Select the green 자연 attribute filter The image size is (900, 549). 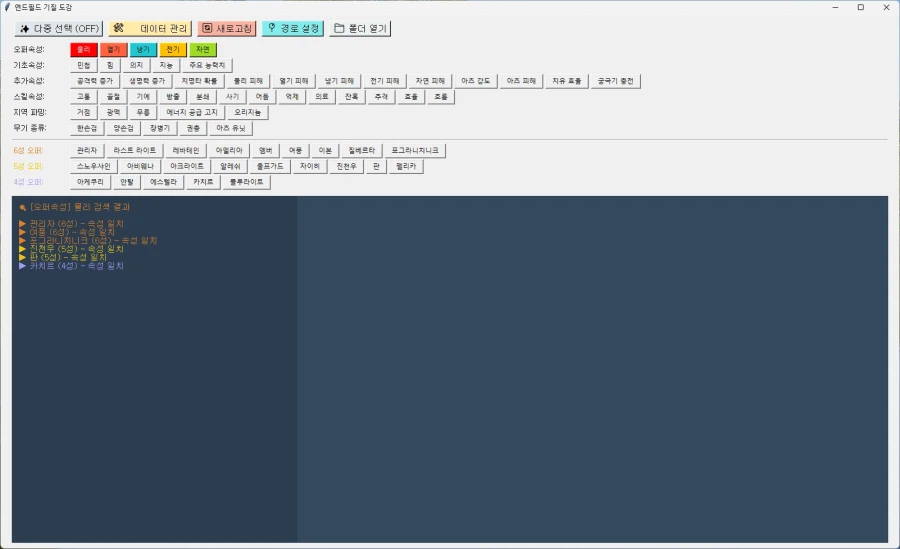[203, 49]
